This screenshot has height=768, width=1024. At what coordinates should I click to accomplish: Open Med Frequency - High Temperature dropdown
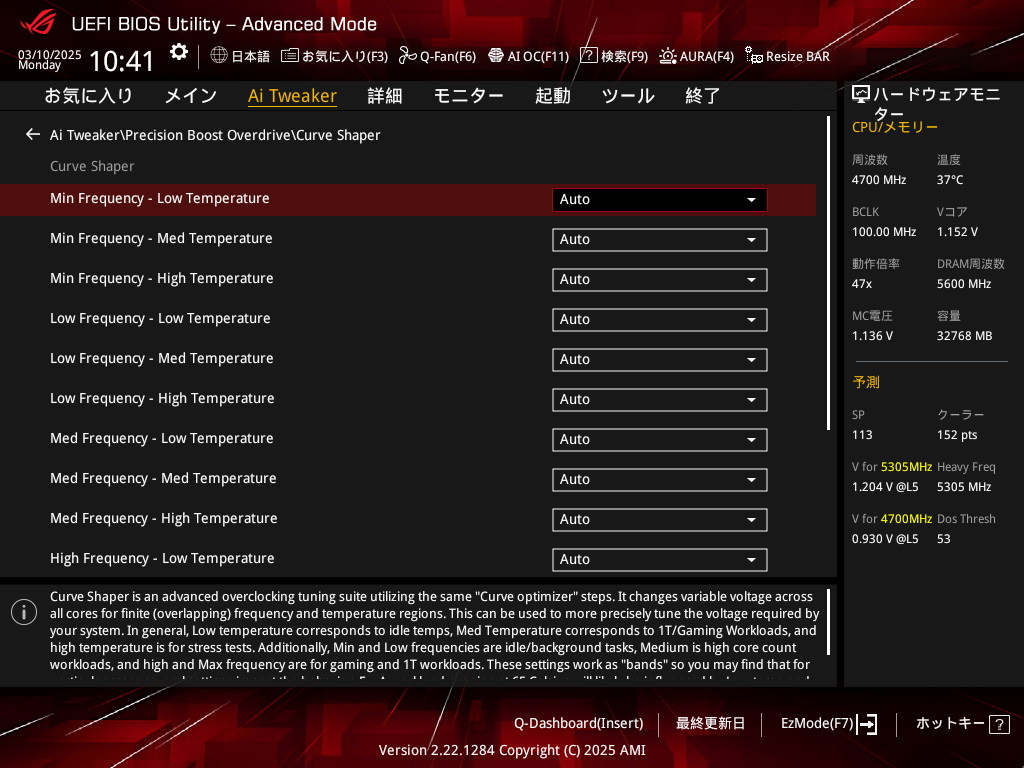[660, 519]
